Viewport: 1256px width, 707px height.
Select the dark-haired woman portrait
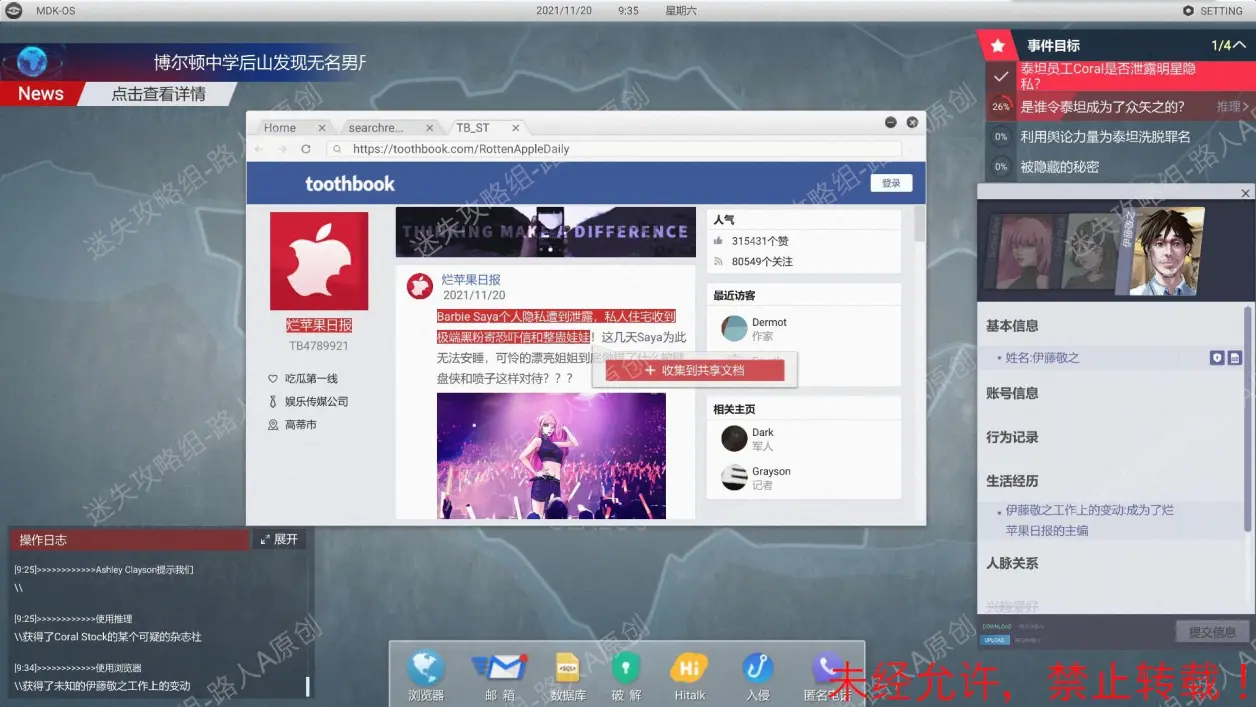click(1090, 250)
